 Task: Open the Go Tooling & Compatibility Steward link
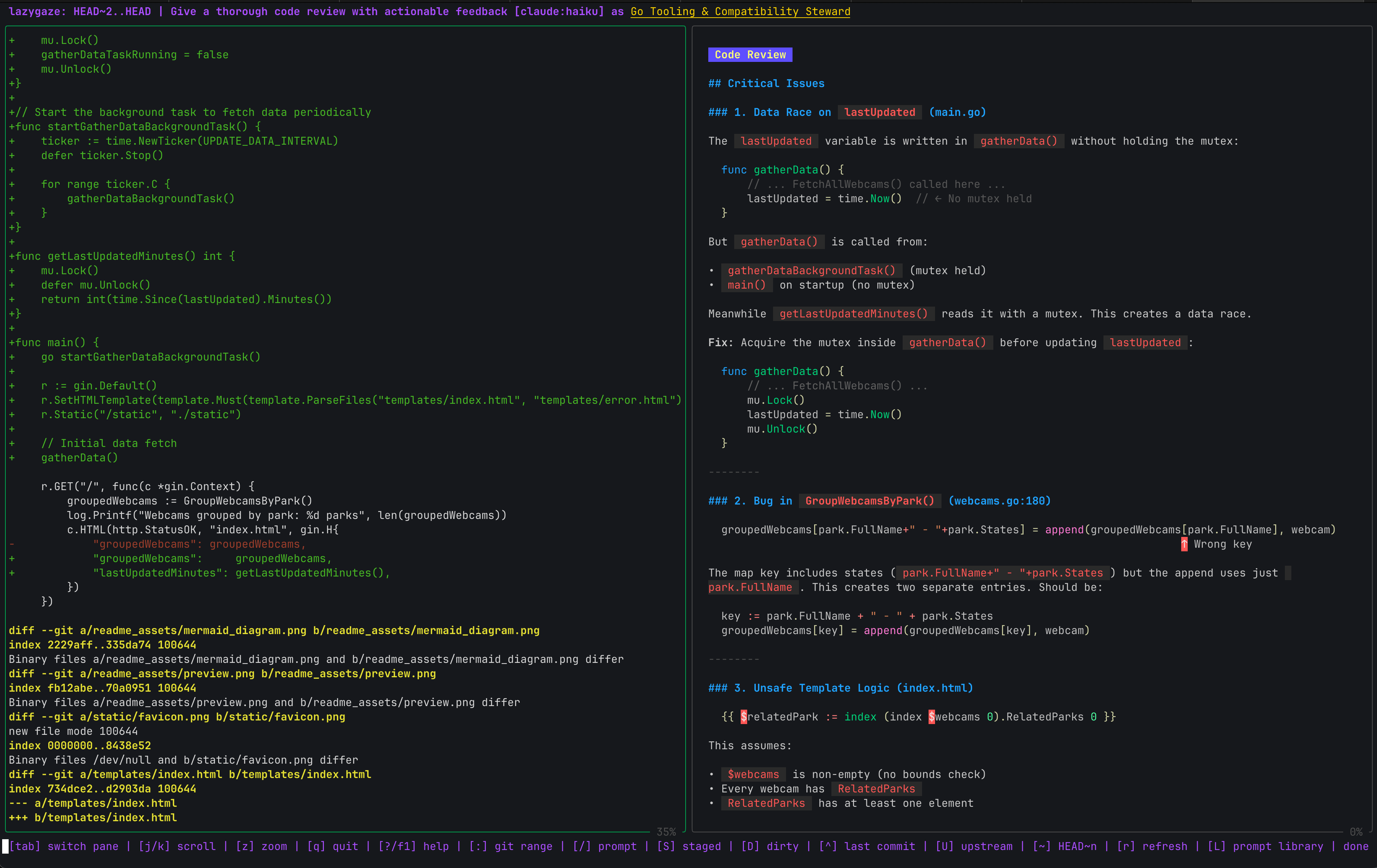tap(740, 12)
